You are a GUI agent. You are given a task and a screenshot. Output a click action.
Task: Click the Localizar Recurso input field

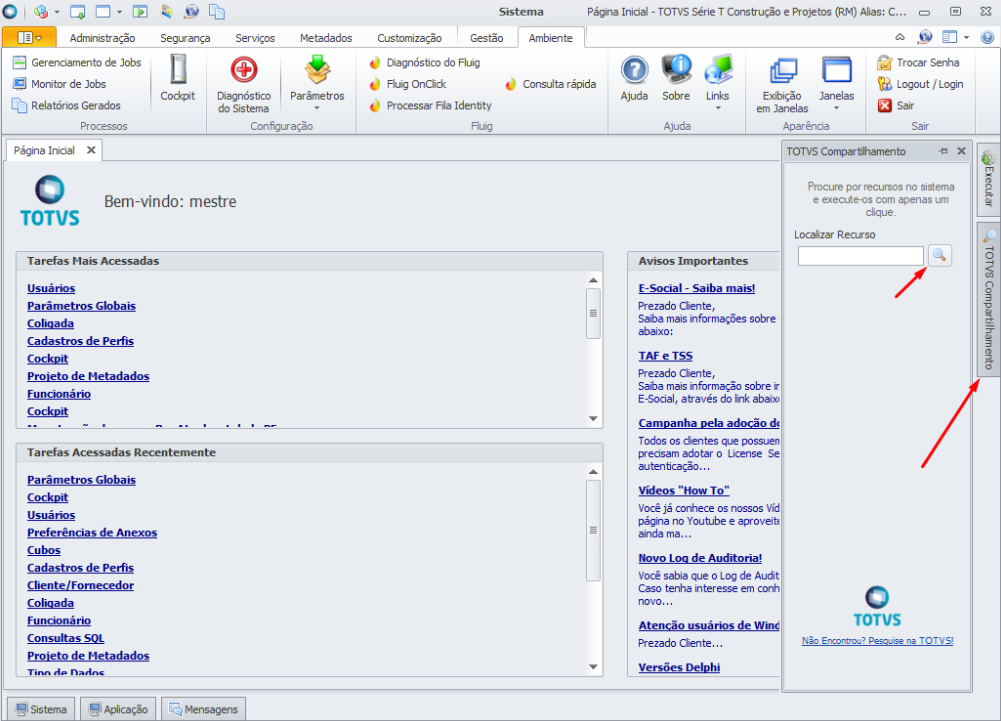(x=861, y=256)
